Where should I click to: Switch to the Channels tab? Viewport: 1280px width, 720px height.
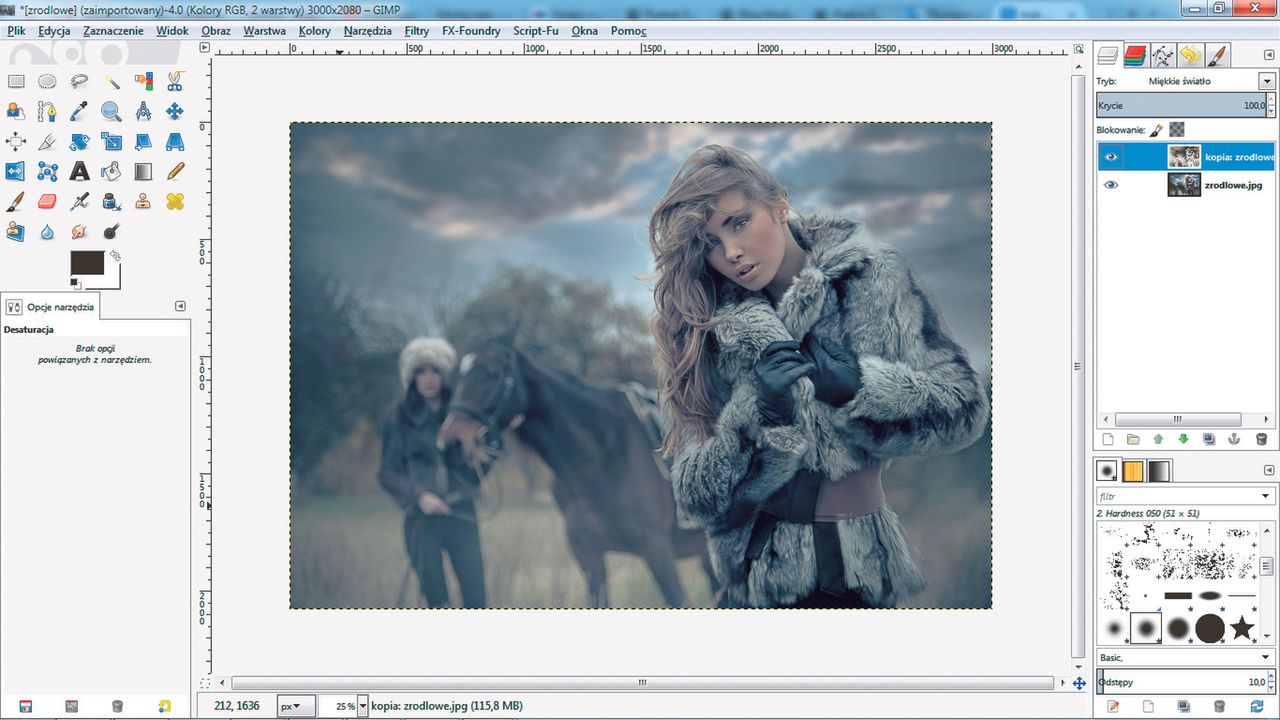pos(1134,55)
